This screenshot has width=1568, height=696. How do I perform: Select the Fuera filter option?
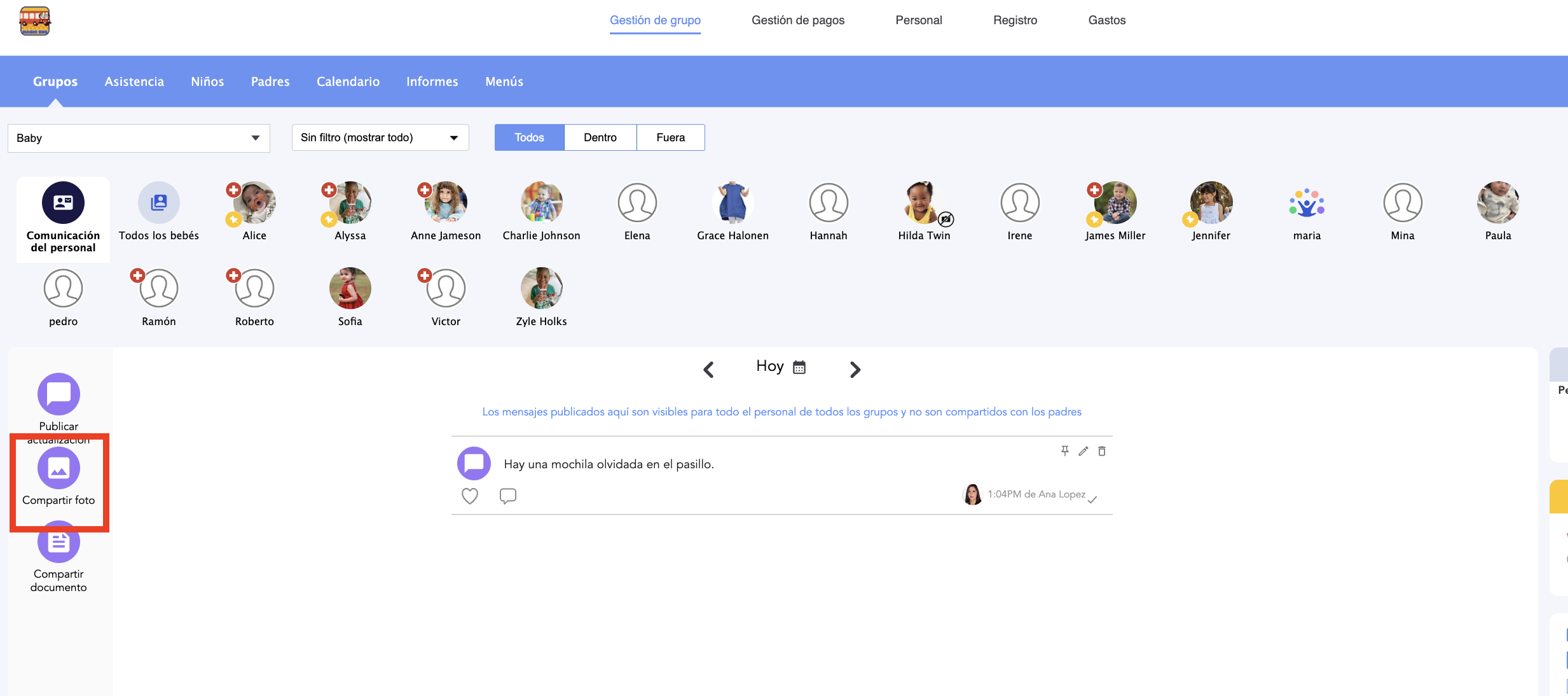coord(670,137)
